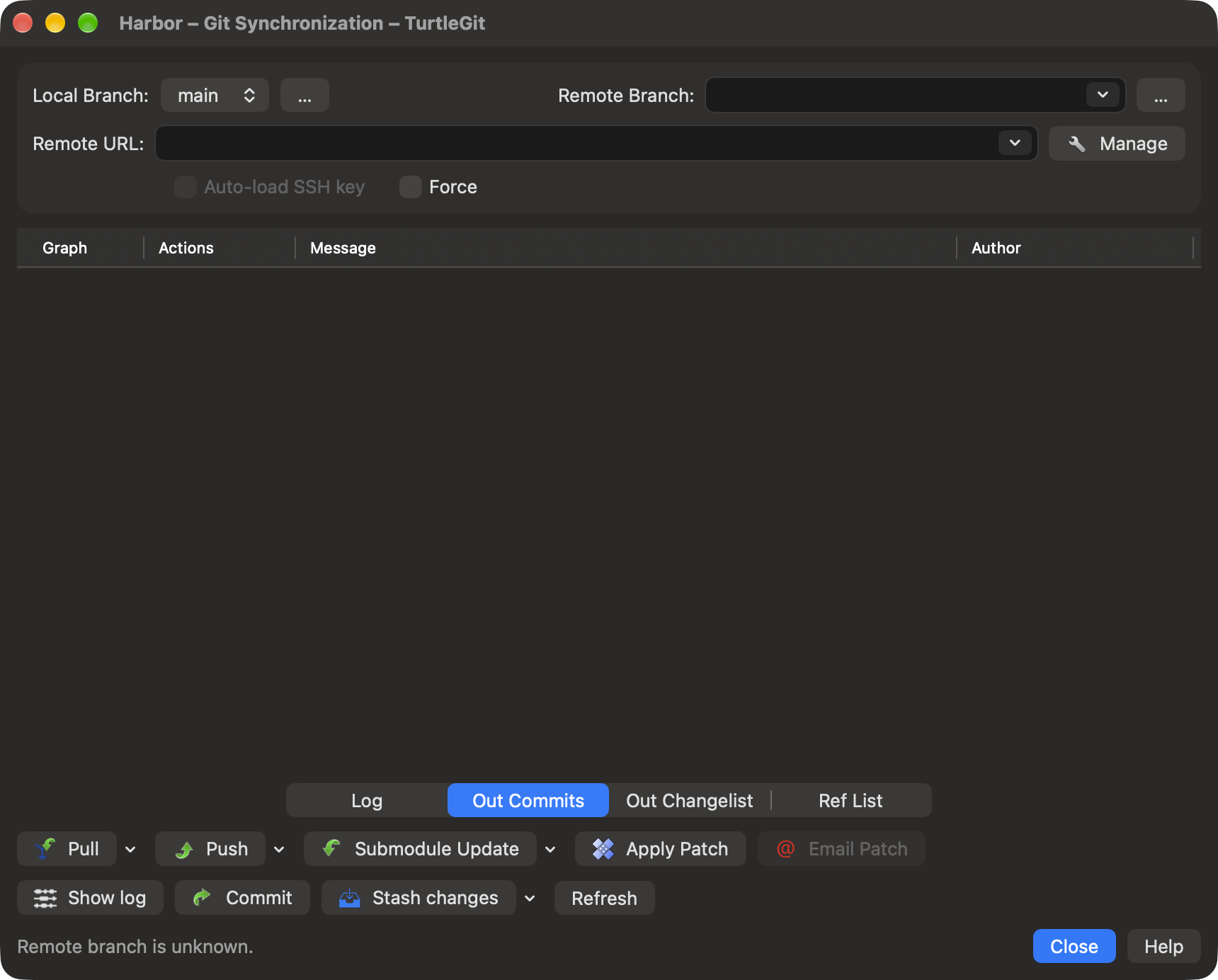
Task: Click the Refresh button
Action: point(605,898)
